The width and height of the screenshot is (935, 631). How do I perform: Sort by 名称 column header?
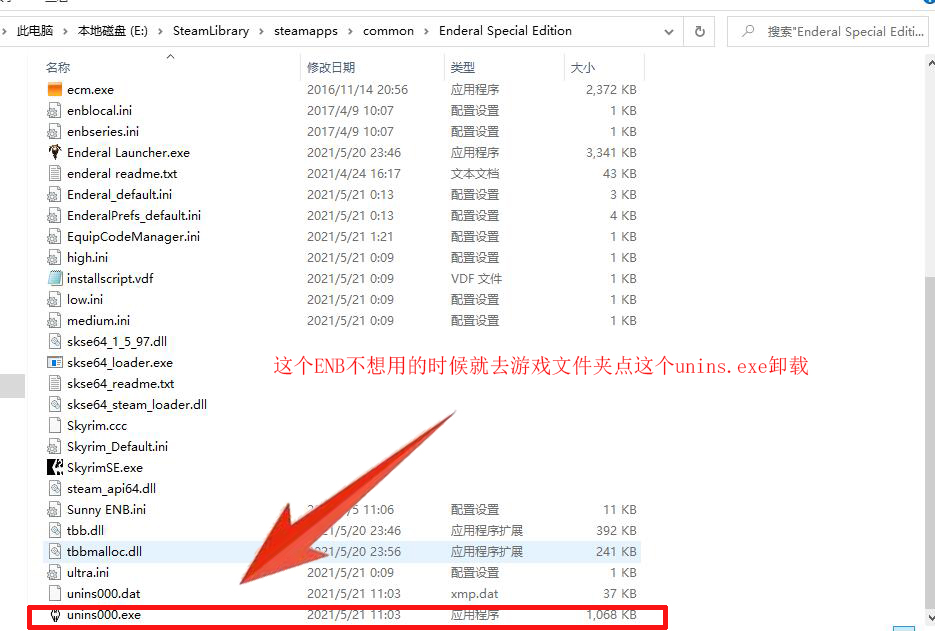pyautogui.click(x=58, y=67)
